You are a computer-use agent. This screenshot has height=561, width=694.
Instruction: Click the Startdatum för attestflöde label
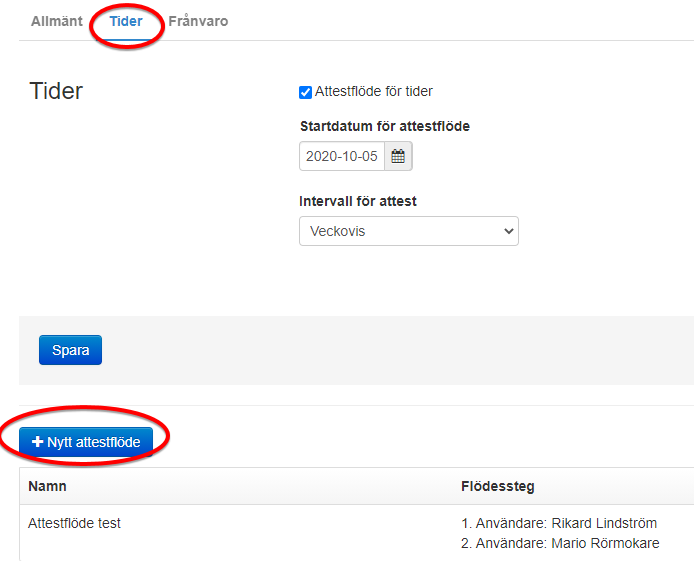[385, 127]
